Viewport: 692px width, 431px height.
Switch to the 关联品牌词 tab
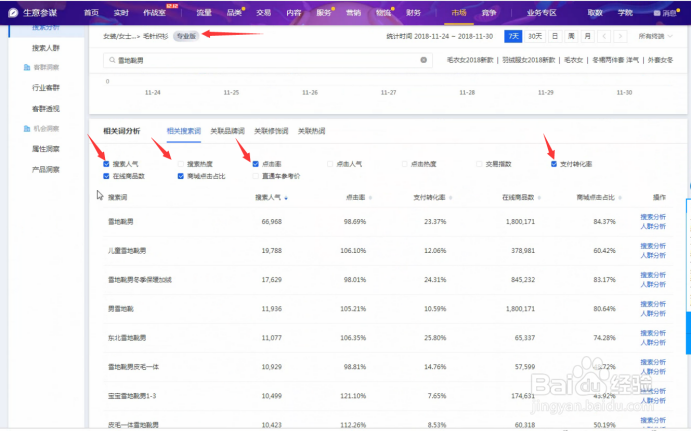(227, 131)
